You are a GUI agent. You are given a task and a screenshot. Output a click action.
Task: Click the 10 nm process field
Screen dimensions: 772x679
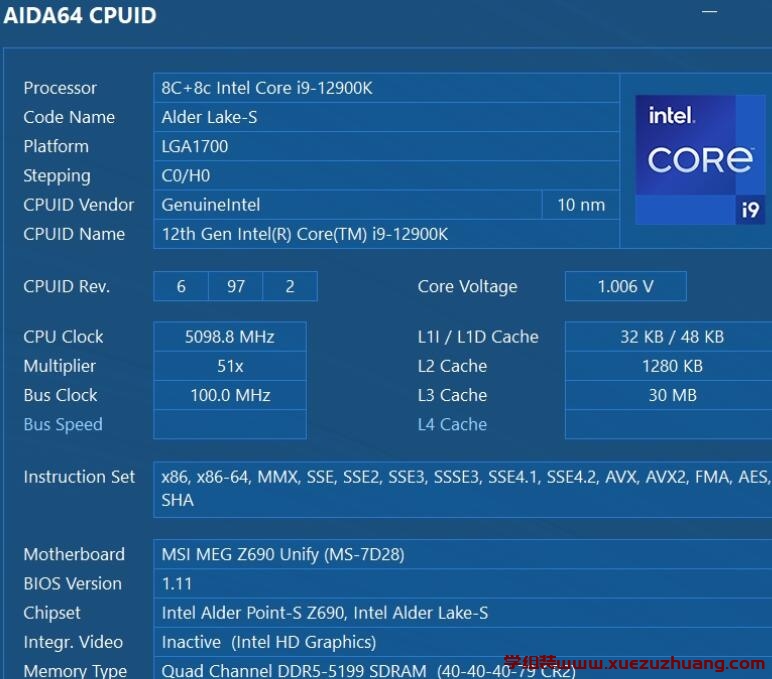[x=581, y=205]
